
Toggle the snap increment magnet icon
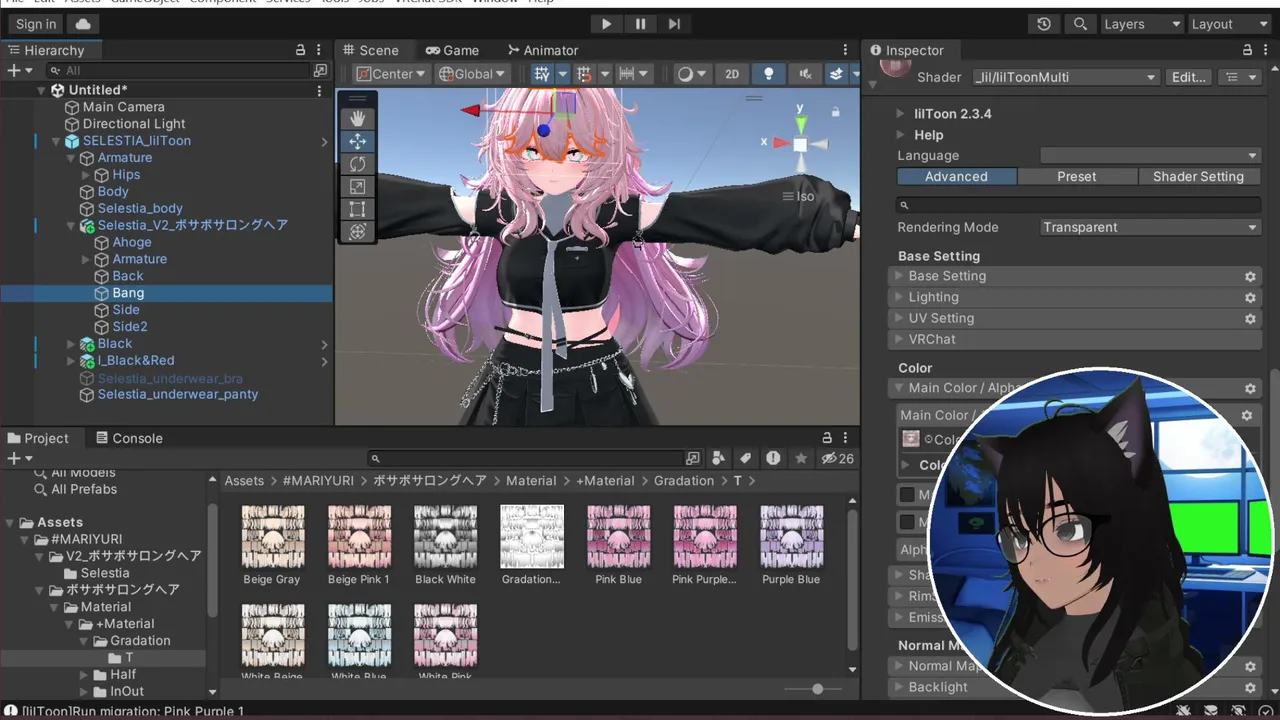tap(584, 74)
